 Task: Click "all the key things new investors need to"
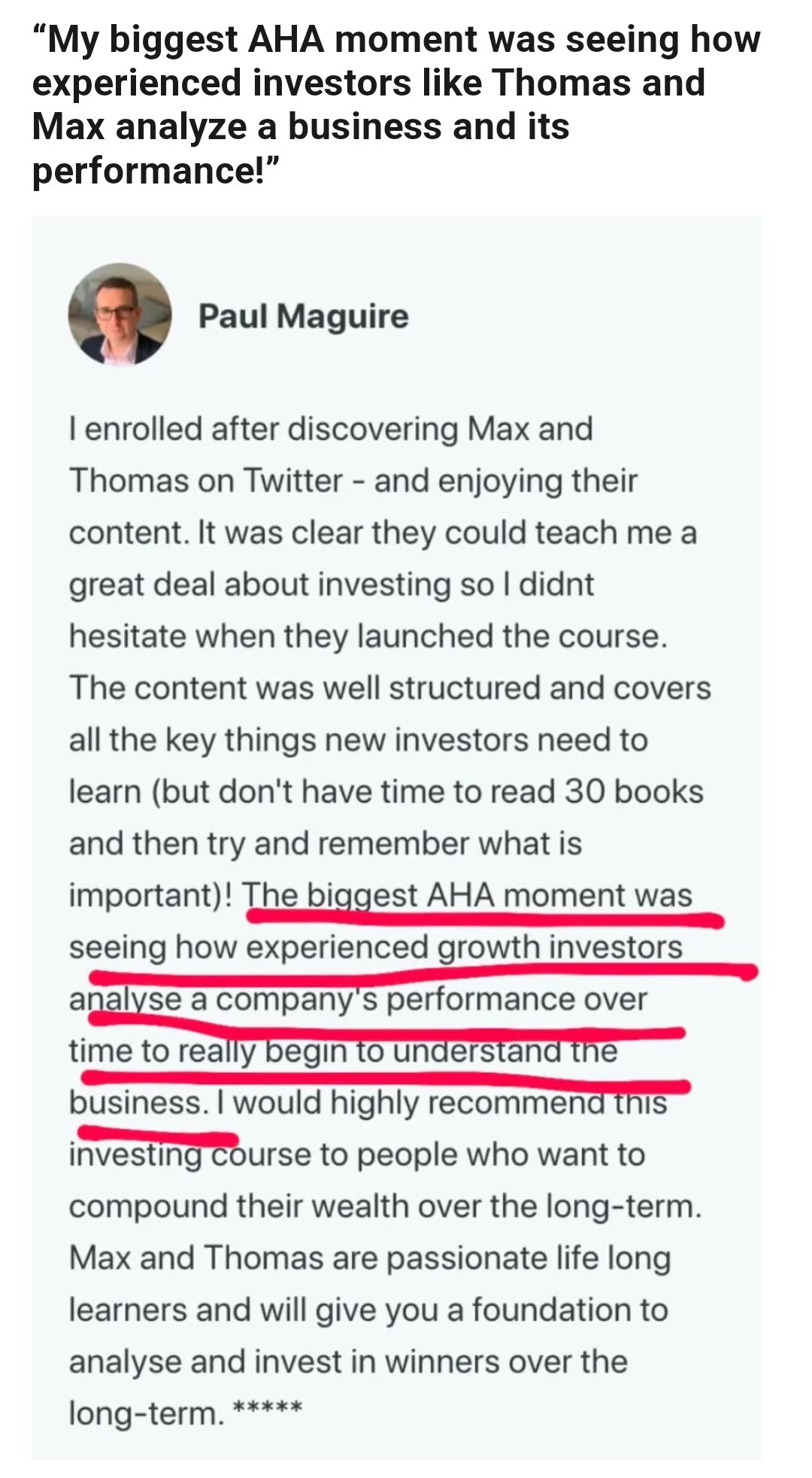(x=358, y=740)
